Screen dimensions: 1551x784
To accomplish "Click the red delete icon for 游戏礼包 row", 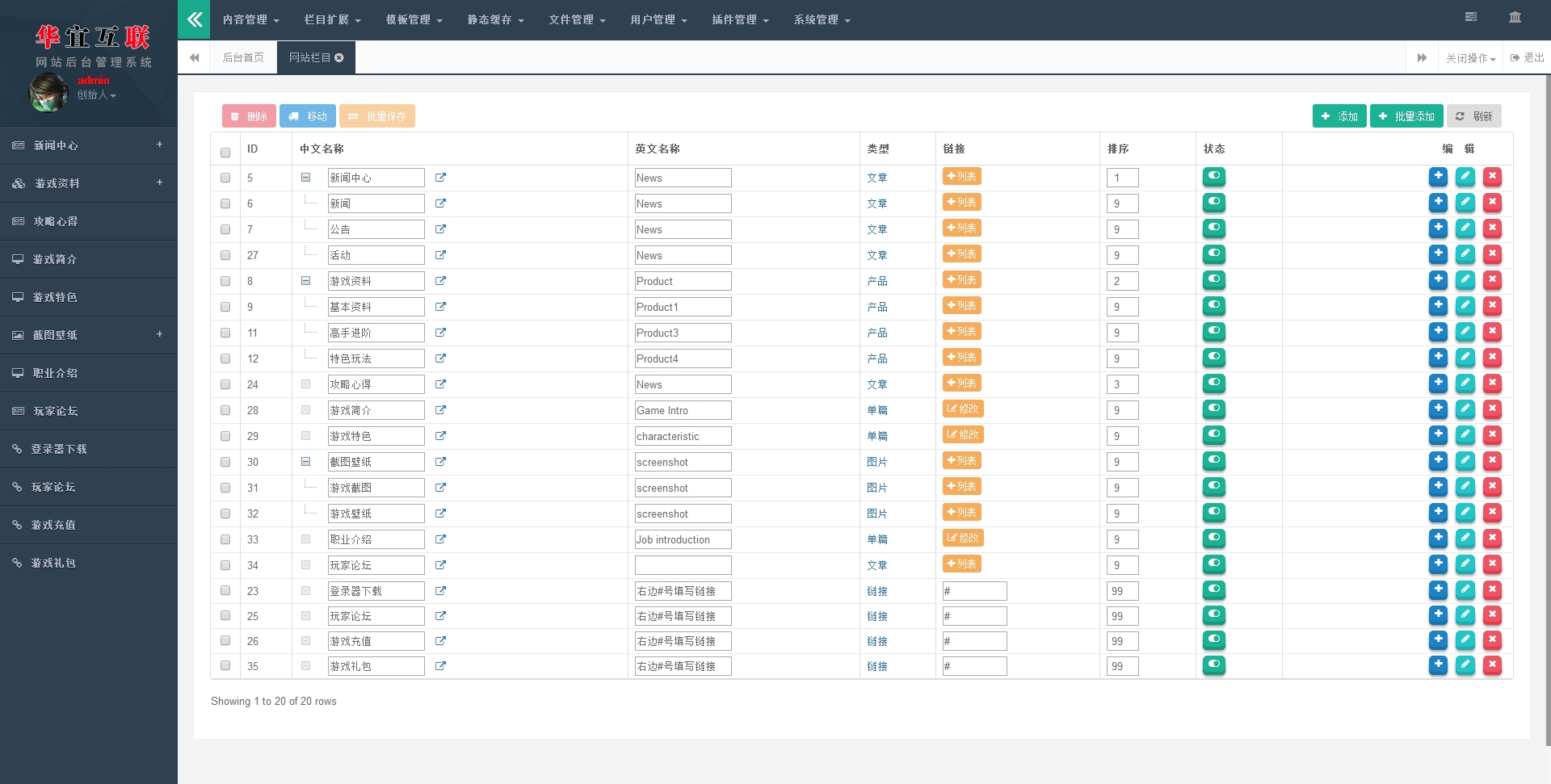I will coord(1493,665).
